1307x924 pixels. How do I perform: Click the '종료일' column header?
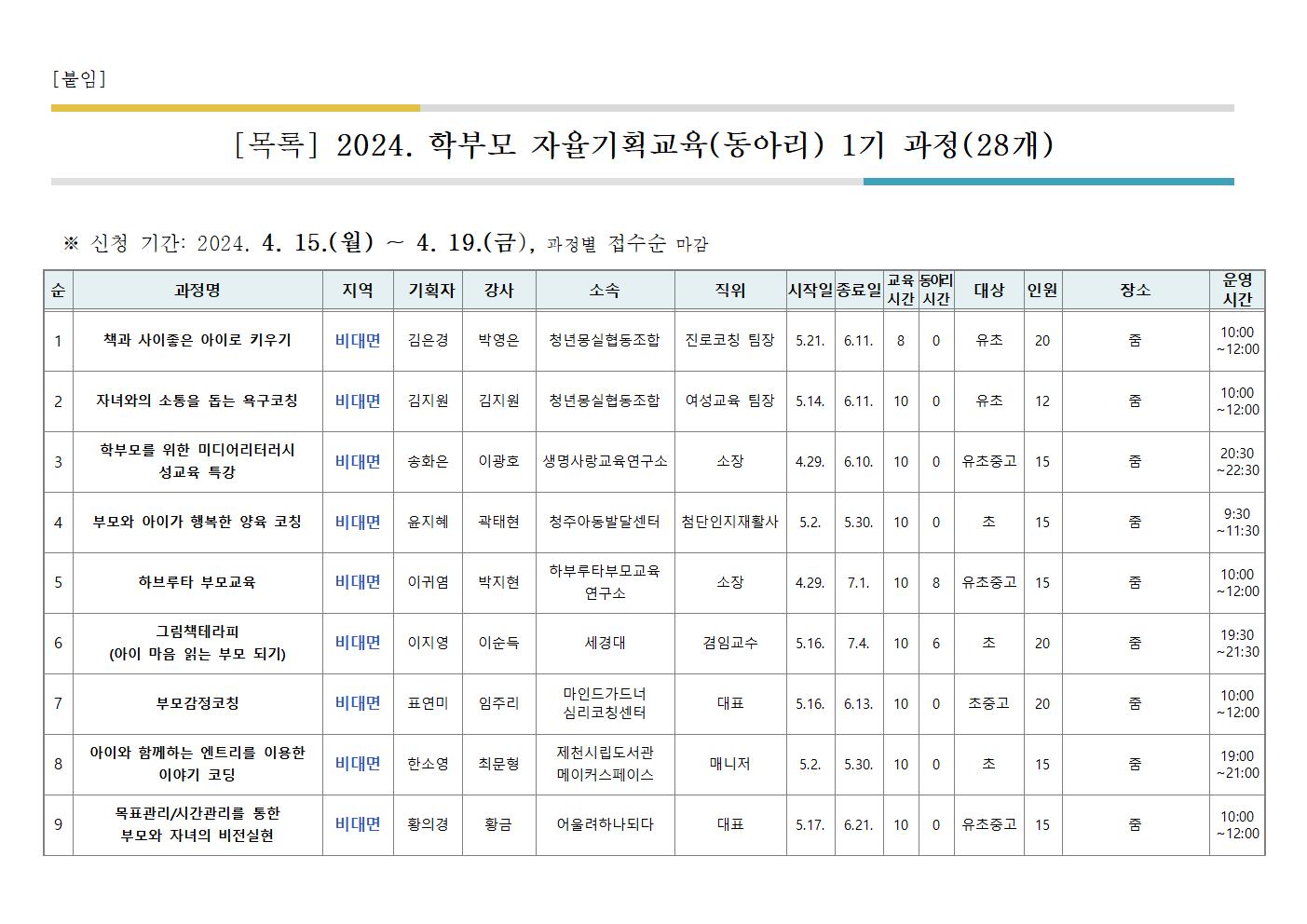859,291
